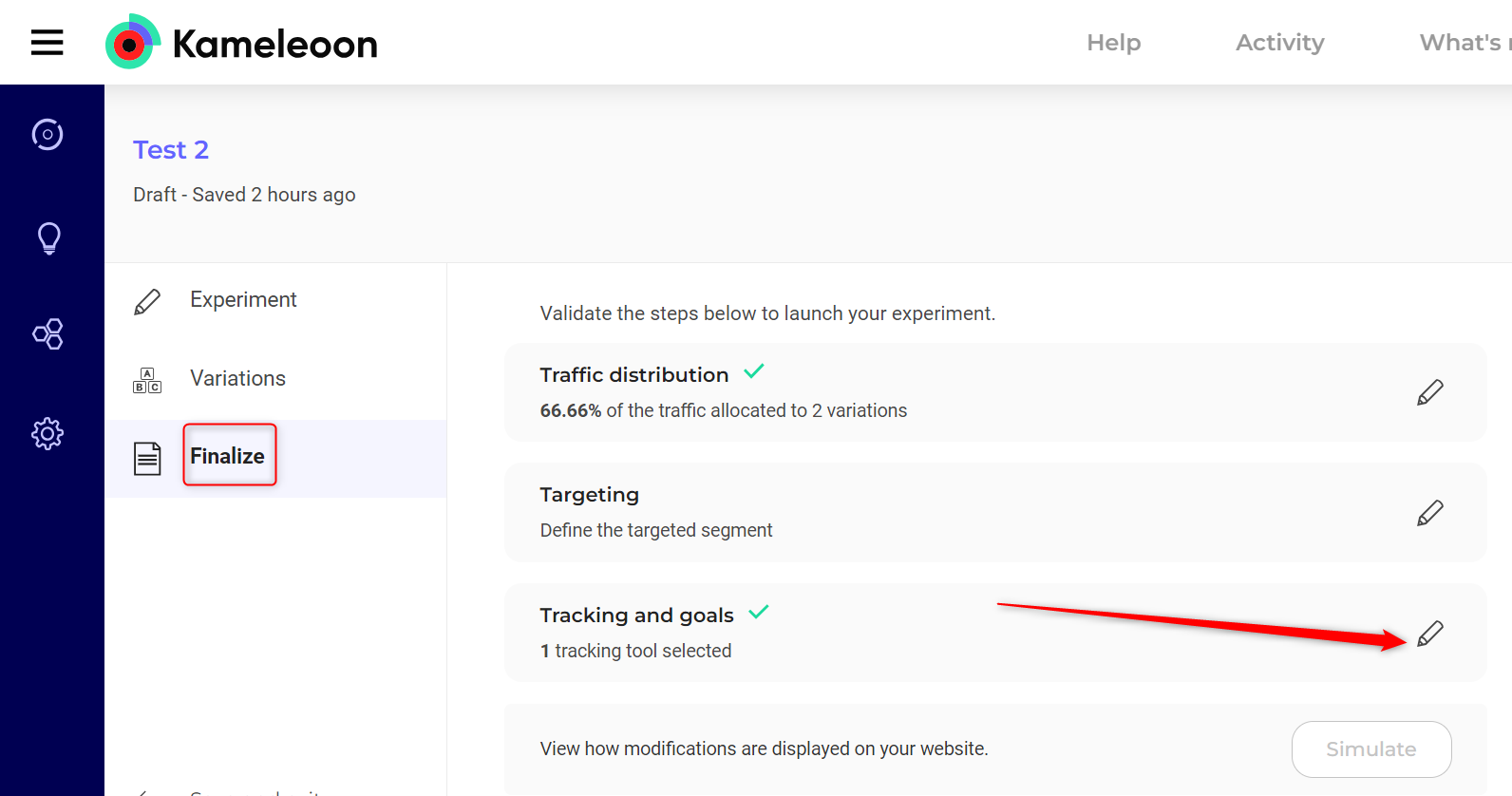
Task: Select the Finalize step
Action: (x=228, y=456)
